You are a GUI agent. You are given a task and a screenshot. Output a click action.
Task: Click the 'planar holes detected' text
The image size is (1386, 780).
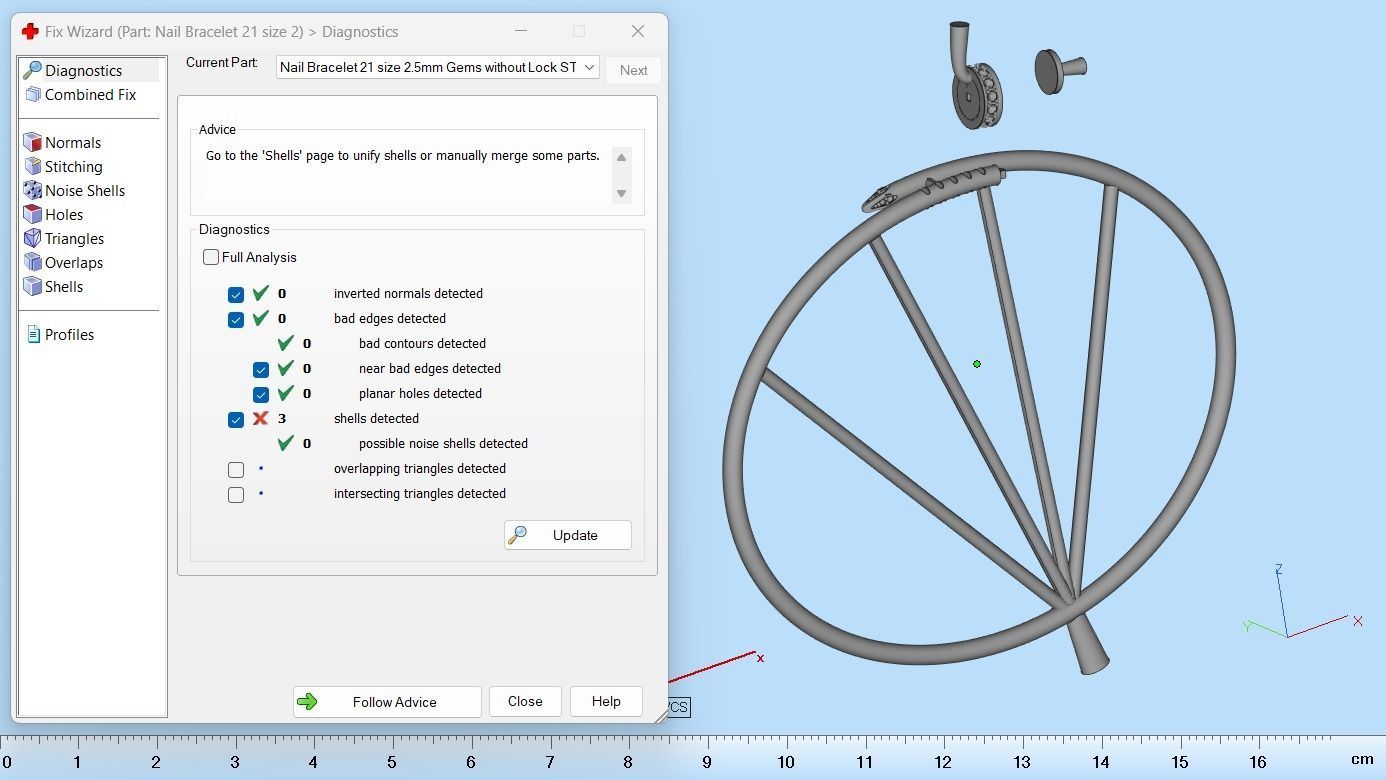point(420,393)
